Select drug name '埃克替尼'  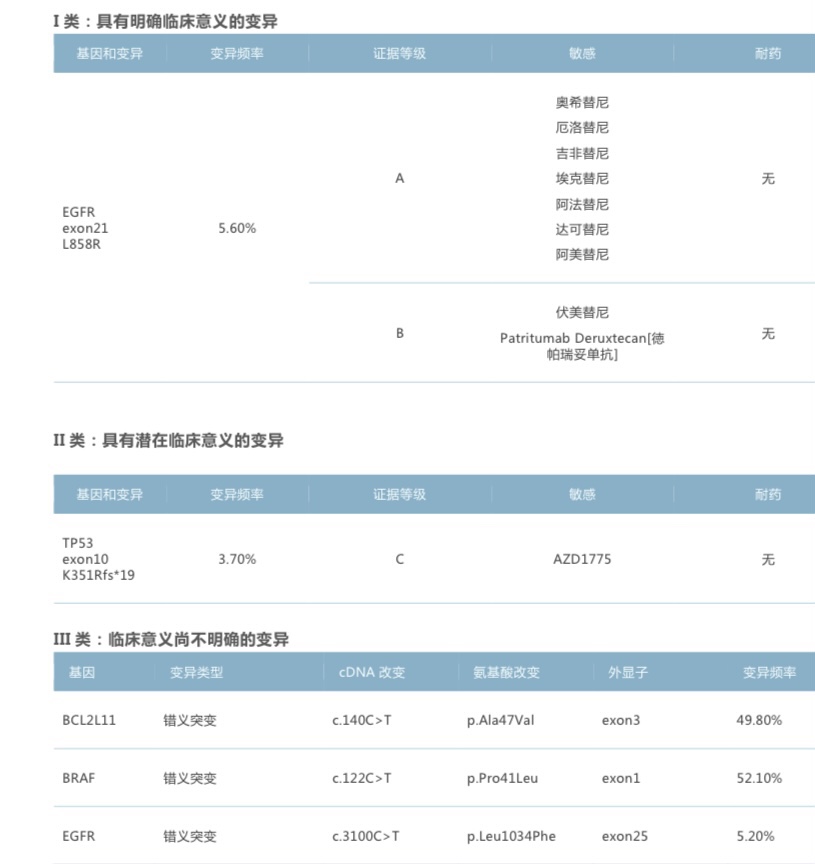[x=582, y=179]
